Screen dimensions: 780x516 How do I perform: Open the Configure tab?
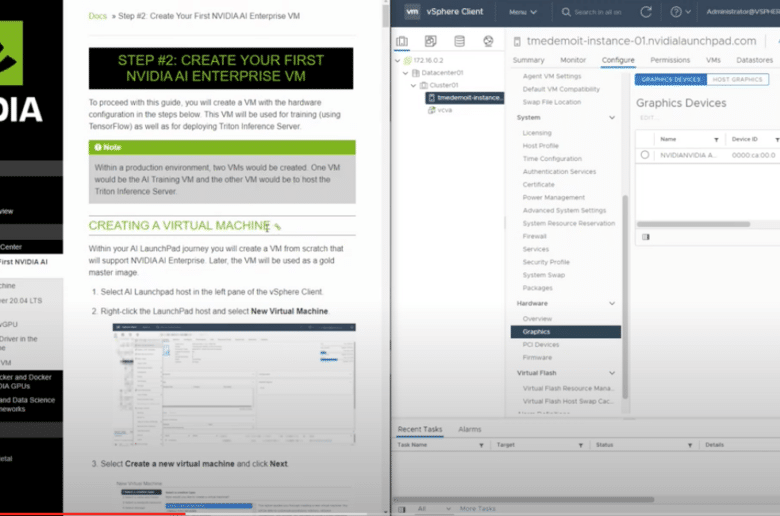coord(618,60)
